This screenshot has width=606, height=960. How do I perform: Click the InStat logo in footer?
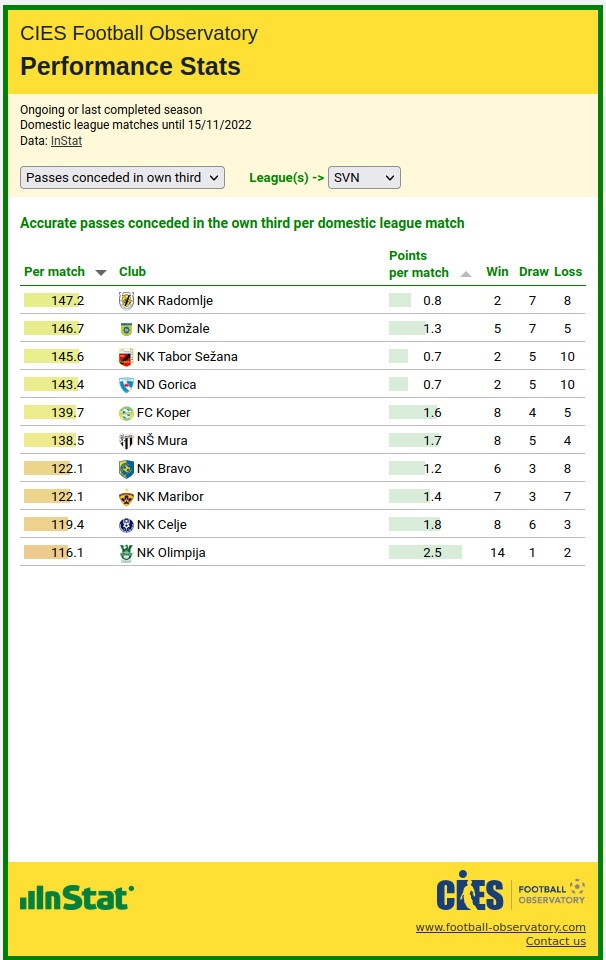click(x=77, y=897)
